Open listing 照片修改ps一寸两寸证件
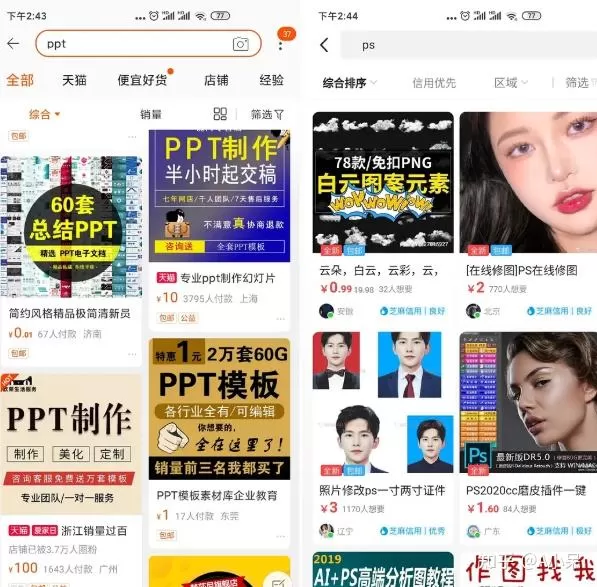Viewport: 597px width, 587px height. pyautogui.click(x=382, y=490)
